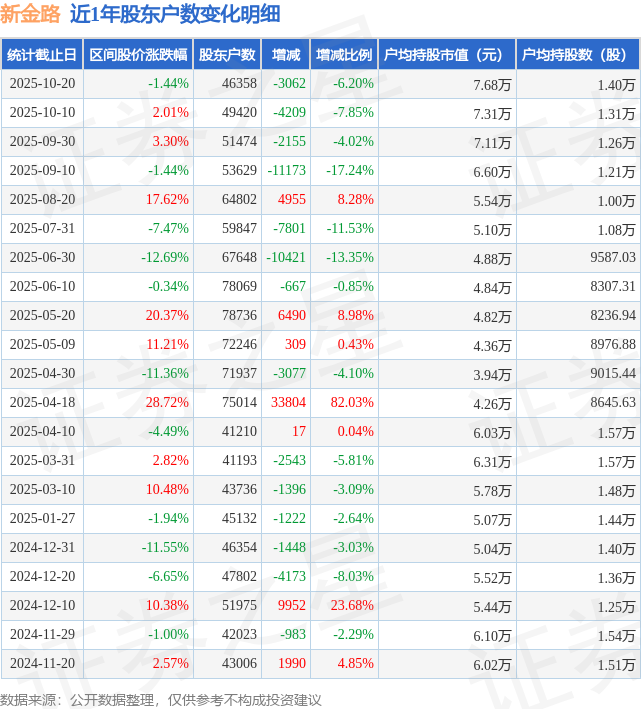Click the 区间股价涨跌幅 column header
641x709 pixels.
tap(137, 55)
